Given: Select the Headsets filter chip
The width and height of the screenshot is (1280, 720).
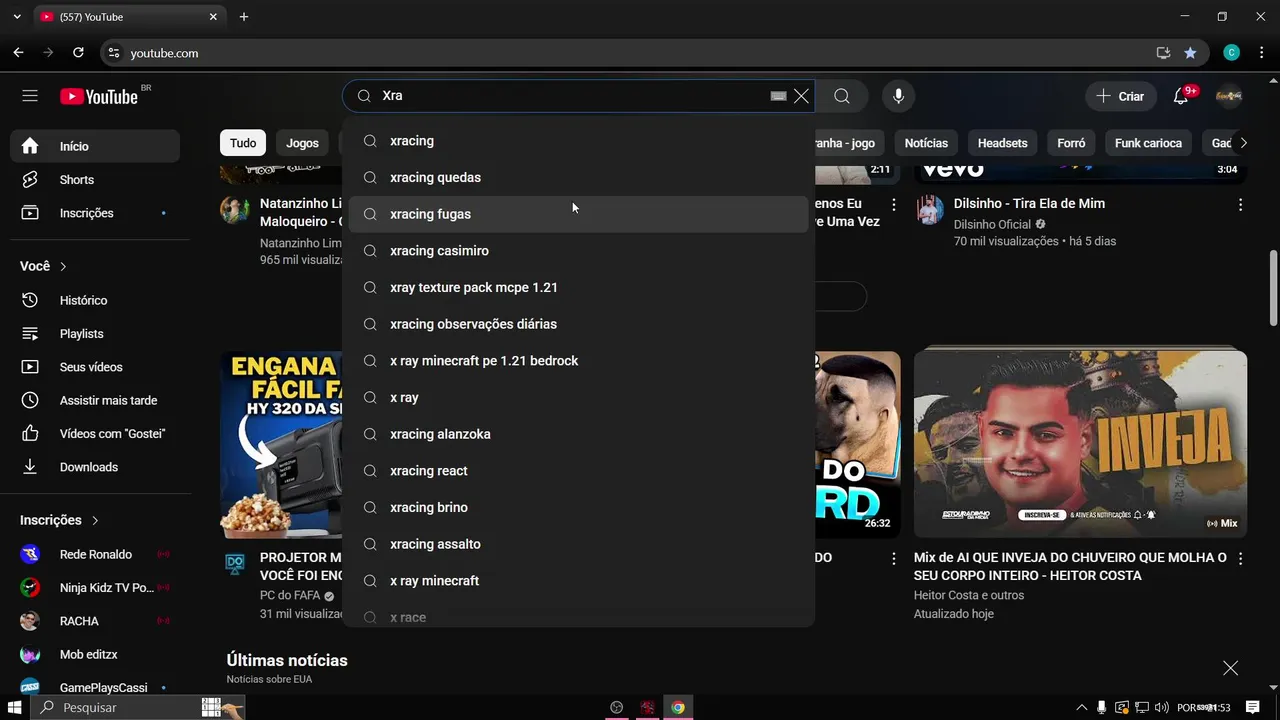Looking at the screenshot, I should [1002, 143].
